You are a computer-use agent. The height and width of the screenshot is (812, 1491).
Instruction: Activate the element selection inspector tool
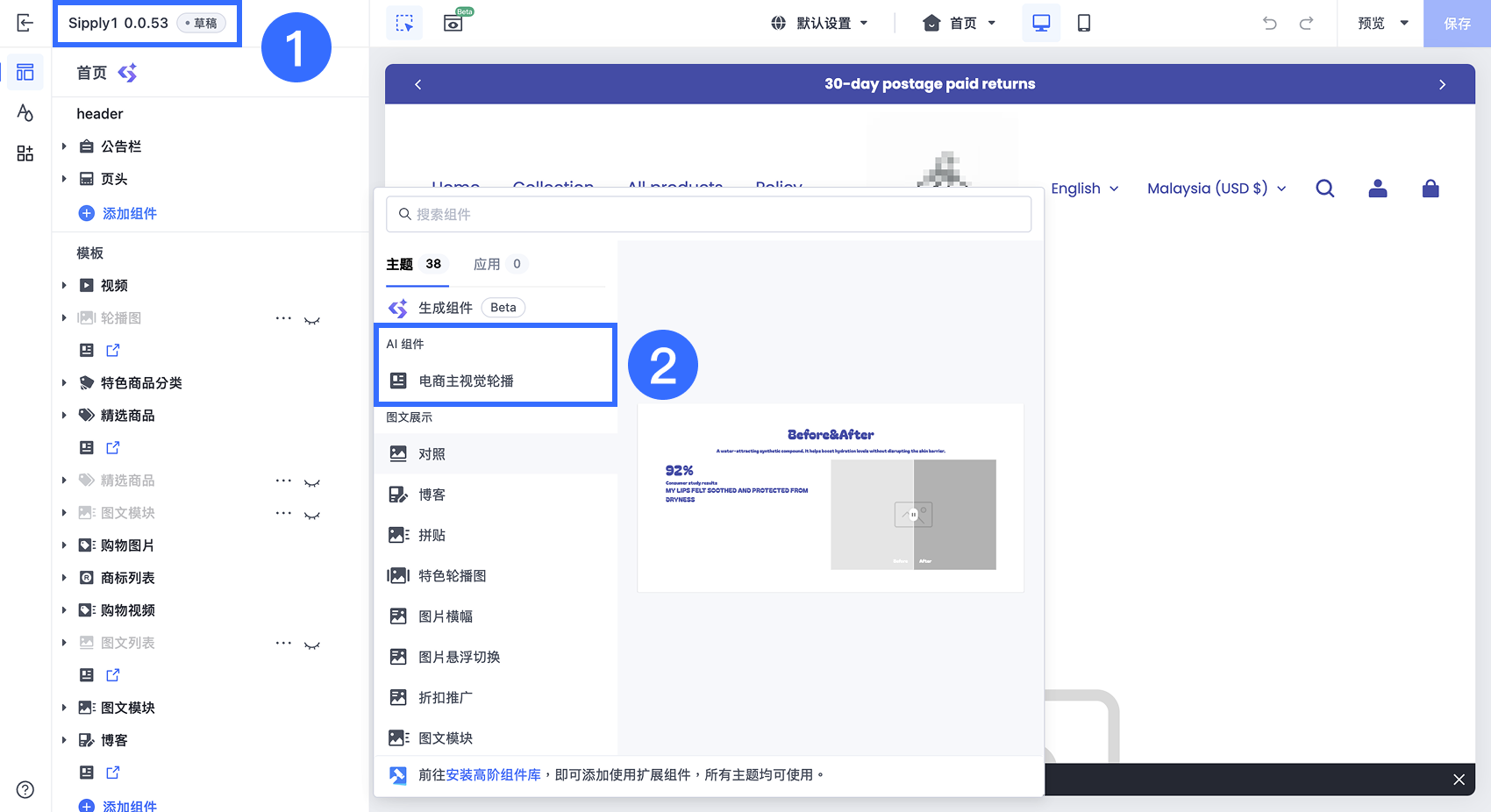tap(404, 23)
